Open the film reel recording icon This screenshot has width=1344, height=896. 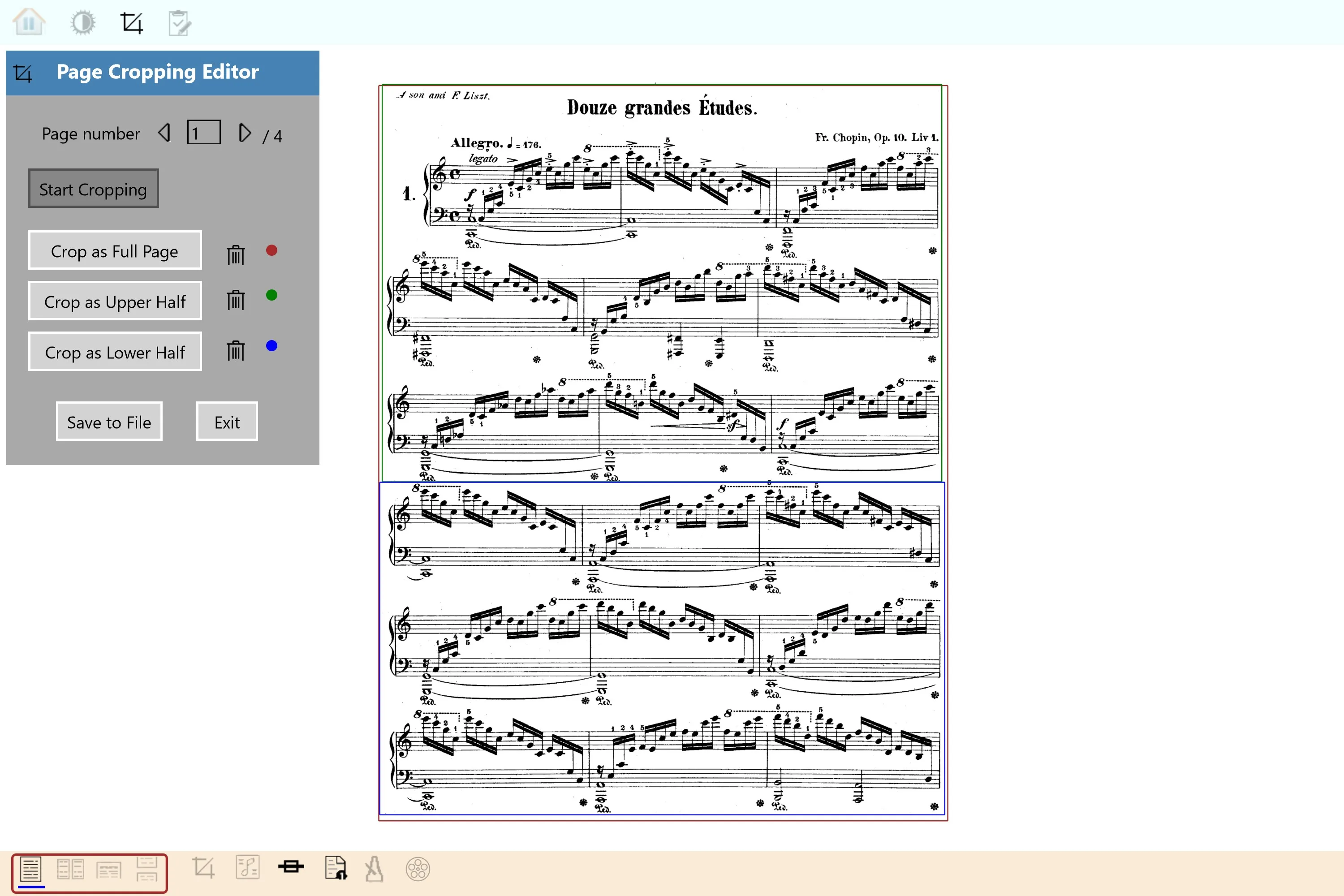click(x=418, y=870)
